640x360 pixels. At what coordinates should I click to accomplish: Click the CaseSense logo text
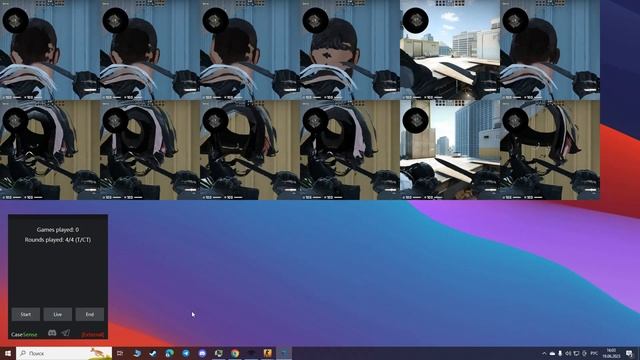pyautogui.click(x=24, y=335)
